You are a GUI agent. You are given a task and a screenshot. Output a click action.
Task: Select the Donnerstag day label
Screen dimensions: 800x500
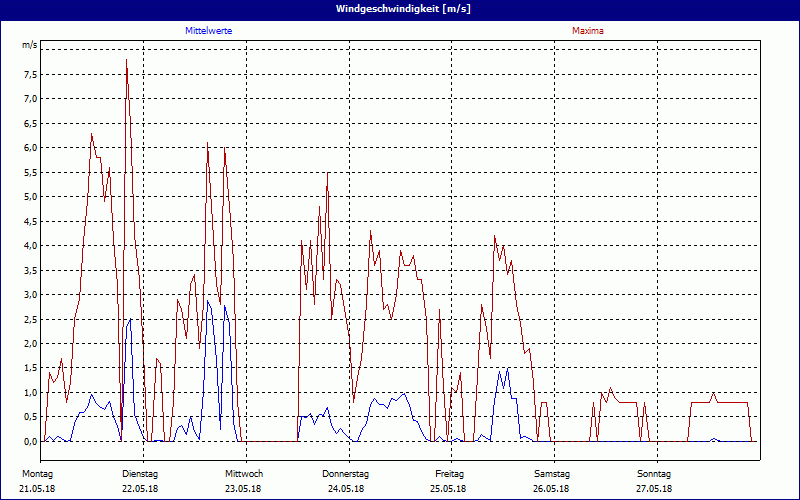click(346, 473)
